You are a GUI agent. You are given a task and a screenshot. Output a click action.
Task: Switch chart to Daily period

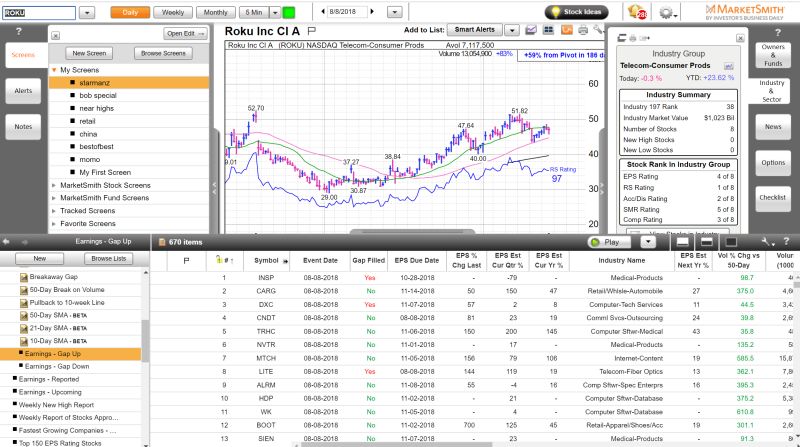click(130, 12)
